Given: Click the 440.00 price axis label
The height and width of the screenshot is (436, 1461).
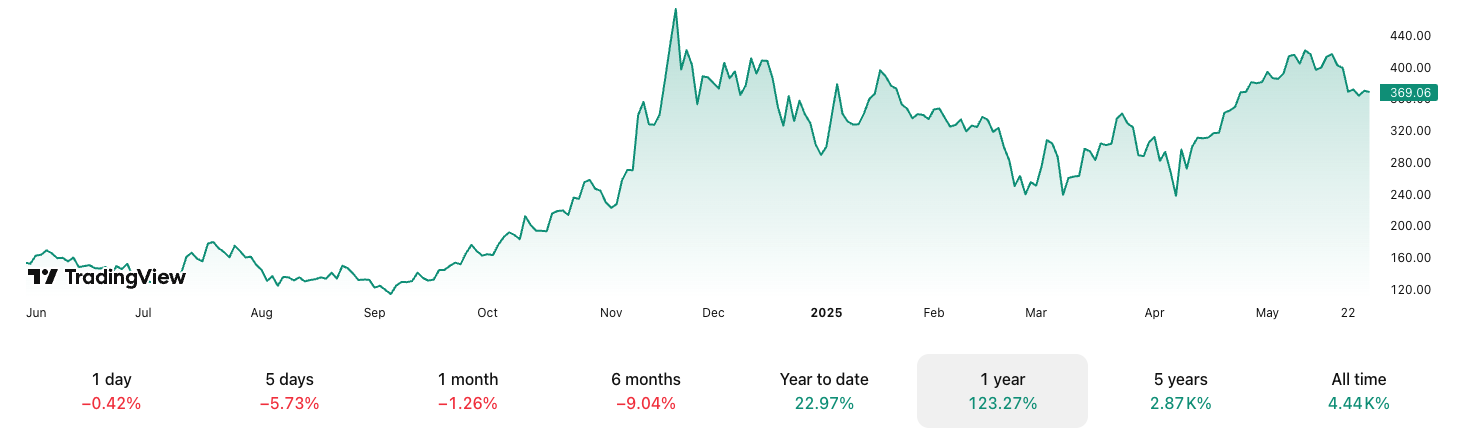Looking at the screenshot, I should click(x=1410, y=36).
